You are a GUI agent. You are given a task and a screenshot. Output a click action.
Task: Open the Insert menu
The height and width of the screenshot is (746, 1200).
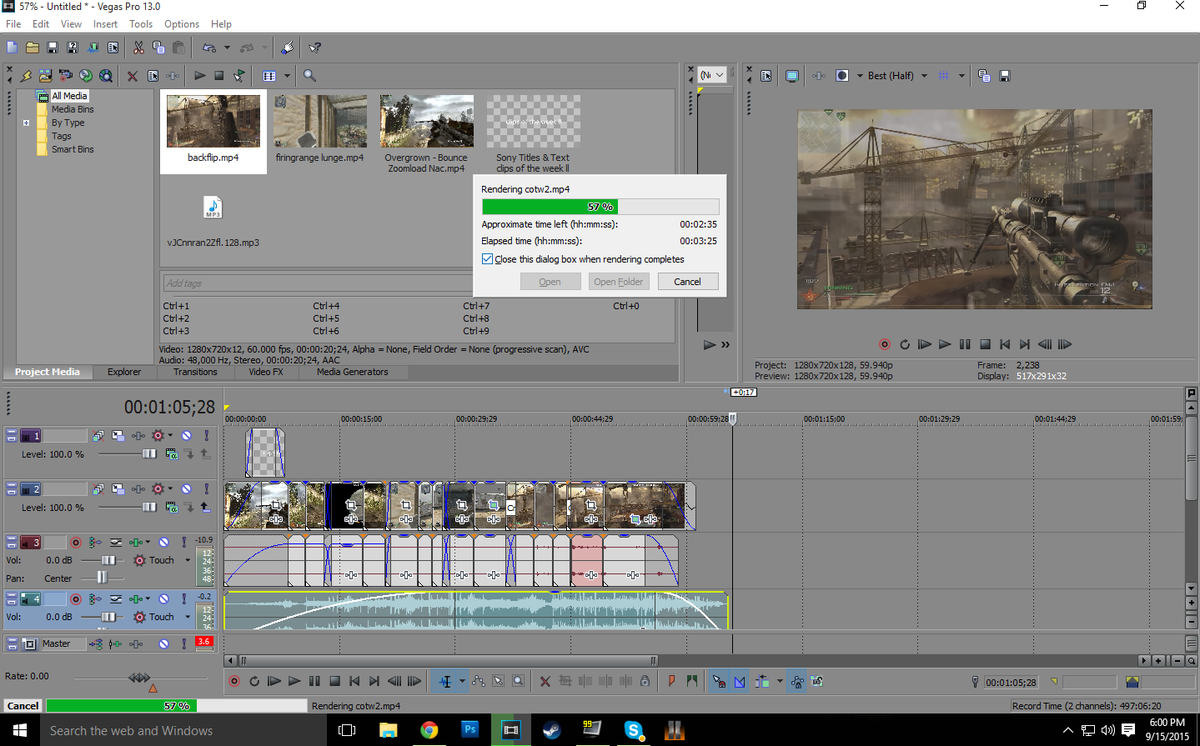click(105, 24)
